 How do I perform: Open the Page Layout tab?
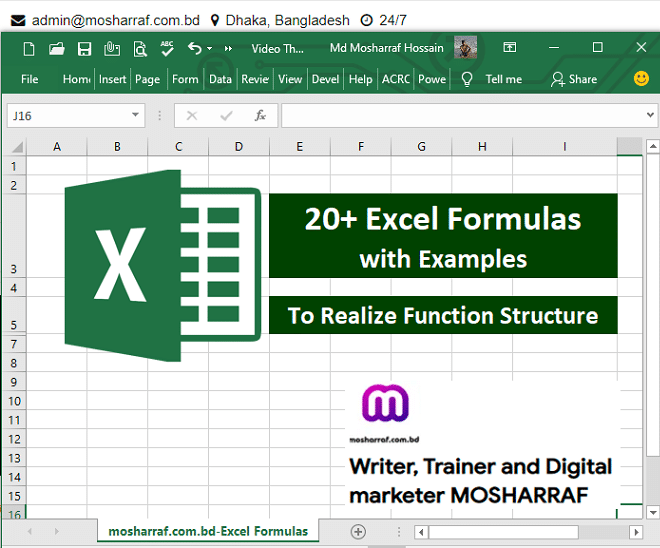point(147,79)
